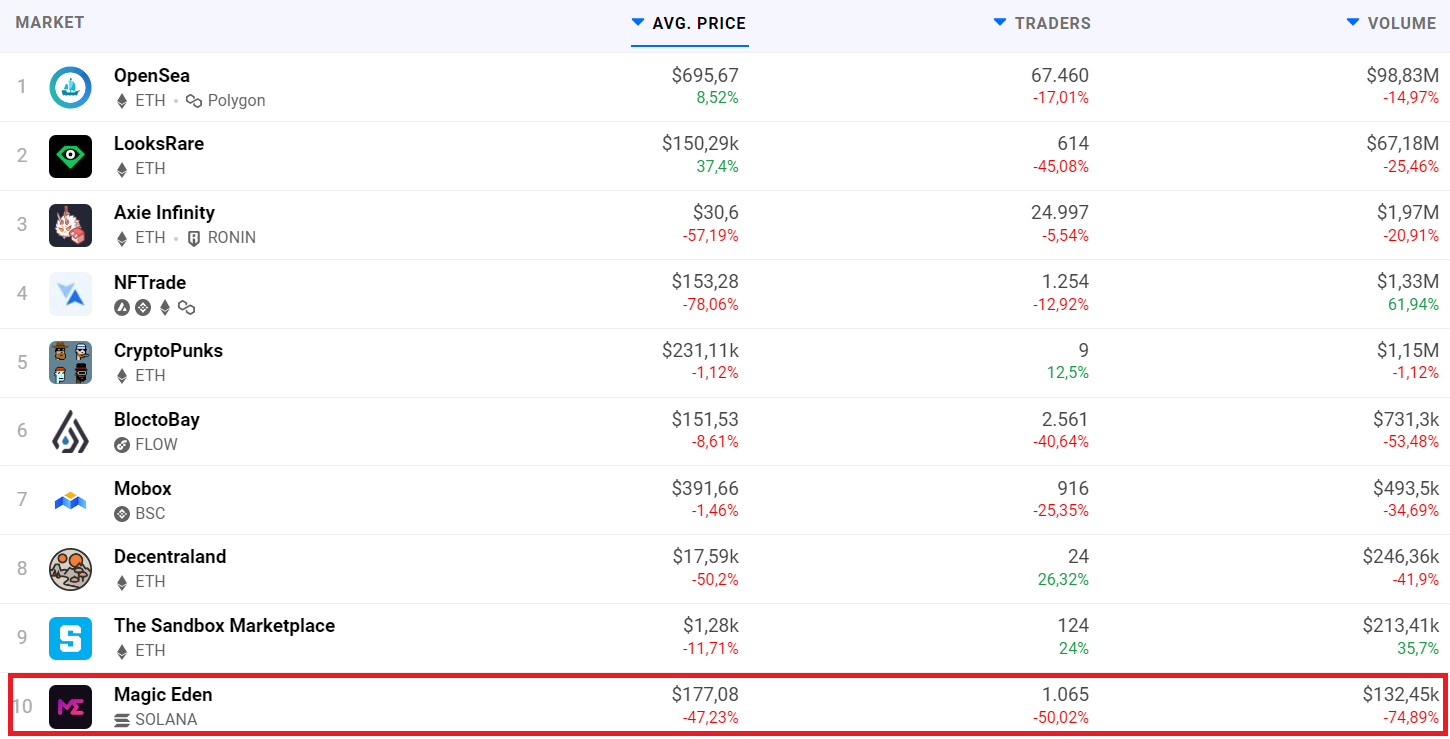This screenshot has height=739, width=1450.
Task: Click the BSC chain icon under Mobox
Action: coord(122,514)
